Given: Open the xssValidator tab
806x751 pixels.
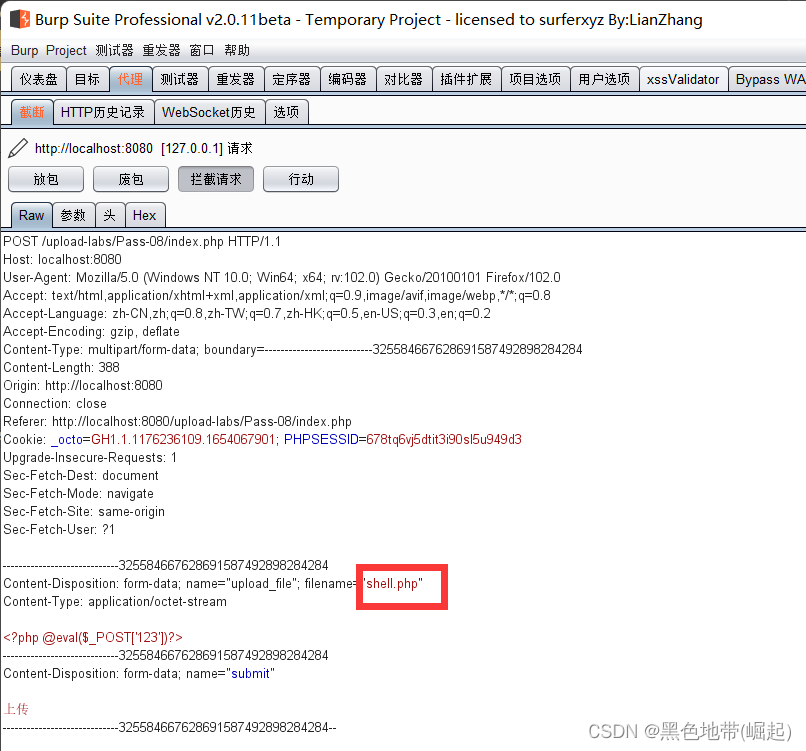Looking at the screenshot, I should click(683, 79).
